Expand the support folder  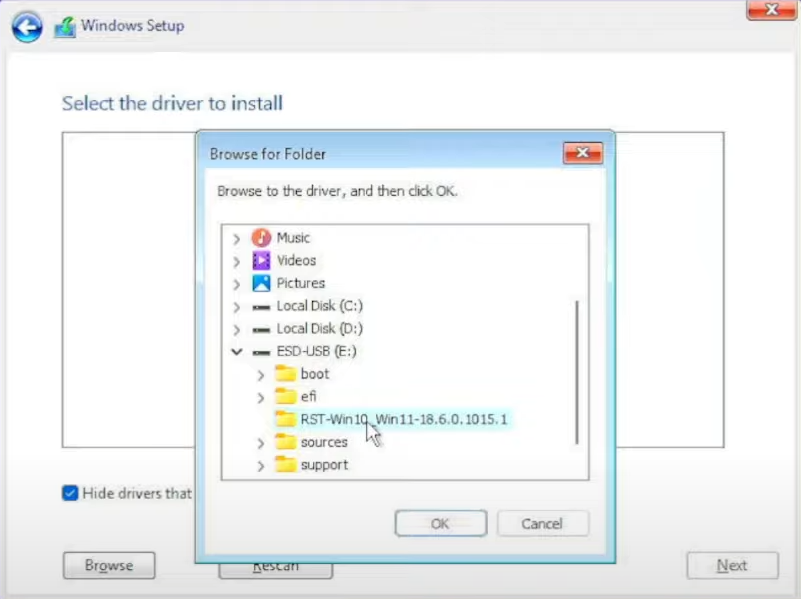tap(261, 466)
